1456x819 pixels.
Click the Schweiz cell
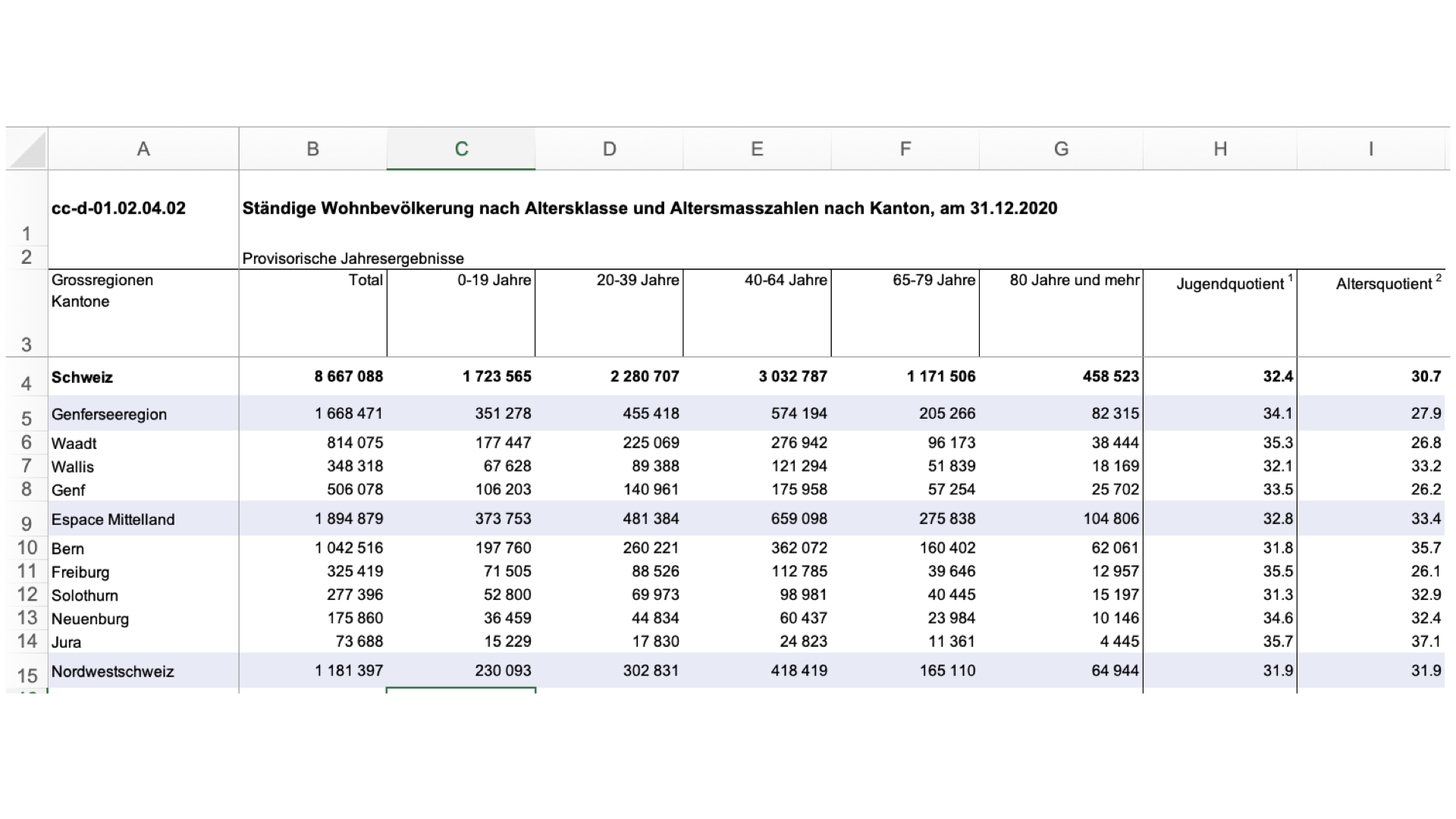[82, 378]
